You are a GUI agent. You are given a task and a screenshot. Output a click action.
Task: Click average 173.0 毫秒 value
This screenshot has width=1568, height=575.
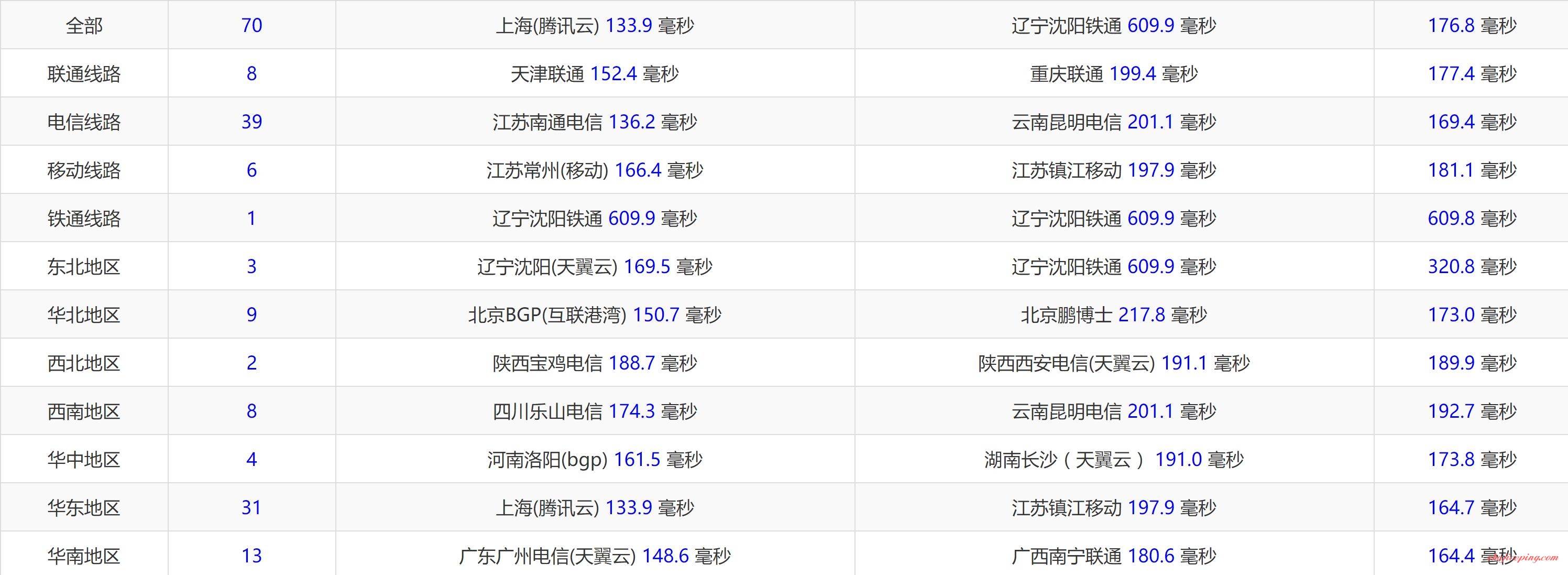coord(1472,314)
